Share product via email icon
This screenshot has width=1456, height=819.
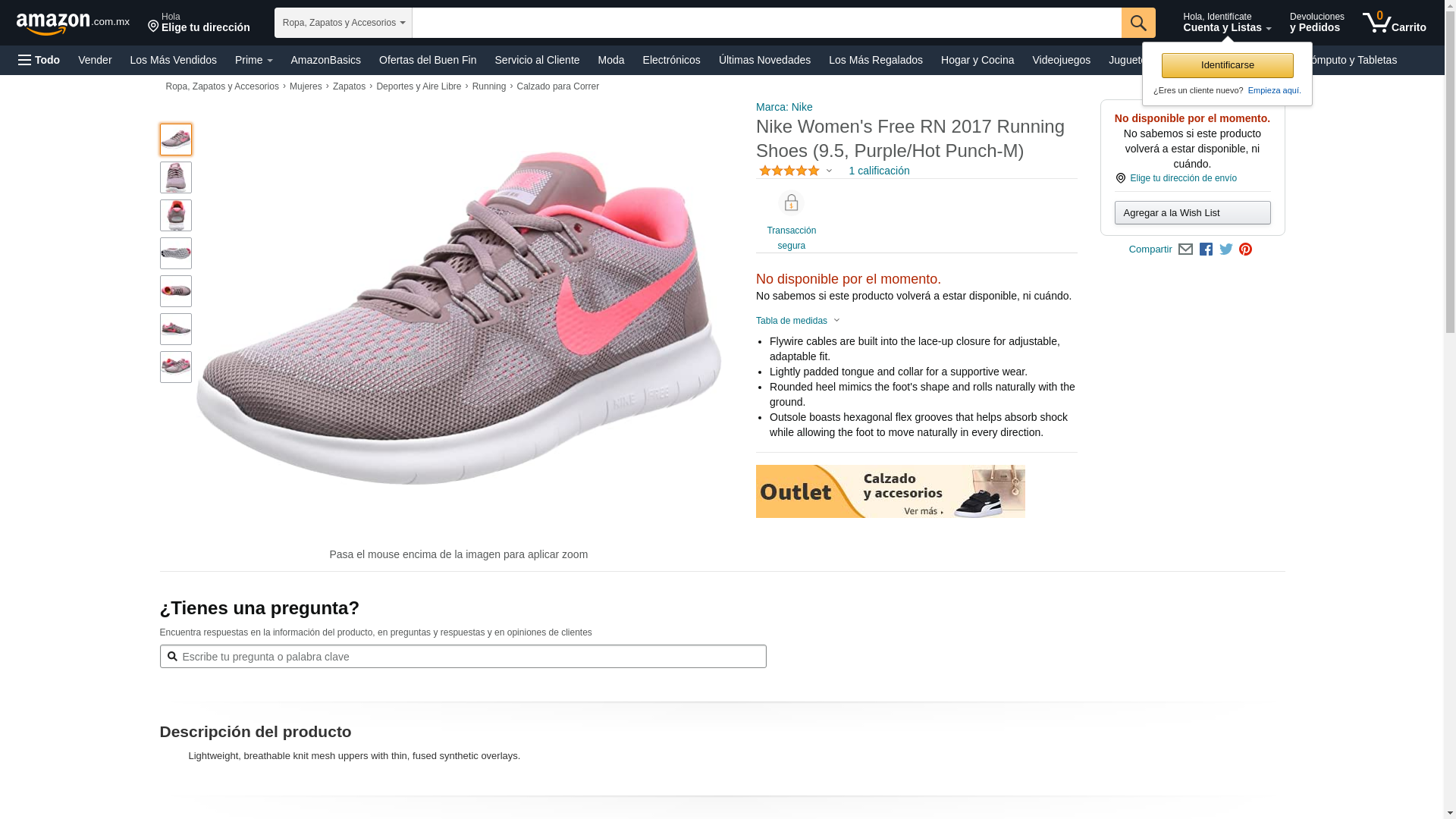click(x=1185, y=249)
